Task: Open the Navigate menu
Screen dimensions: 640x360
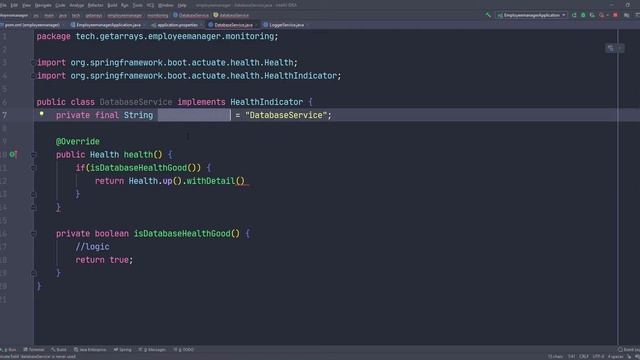Action: [43, 5]
